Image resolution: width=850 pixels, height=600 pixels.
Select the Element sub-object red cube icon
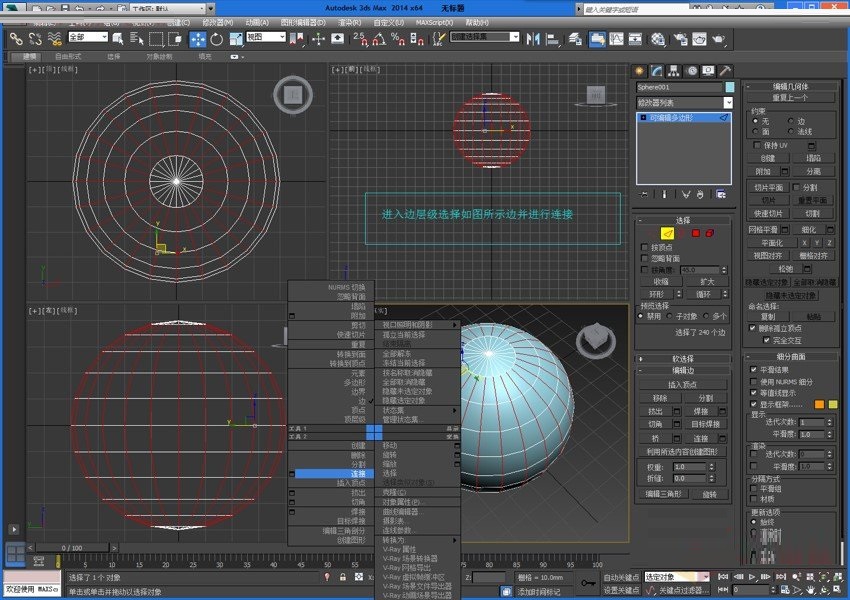pyautogui.click(x=710, y=233)
